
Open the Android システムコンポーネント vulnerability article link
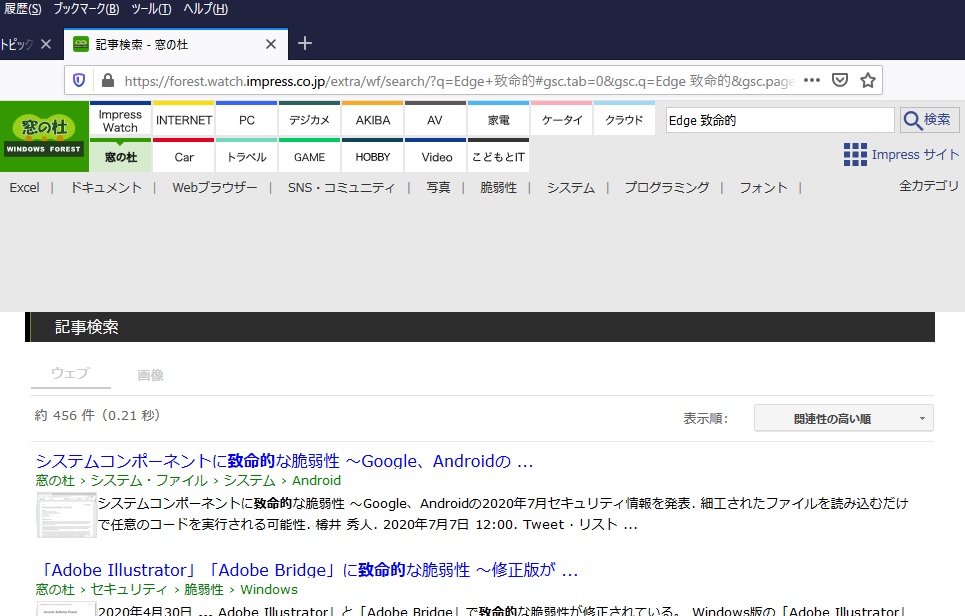pyautogui.click(x=284, y=461)
